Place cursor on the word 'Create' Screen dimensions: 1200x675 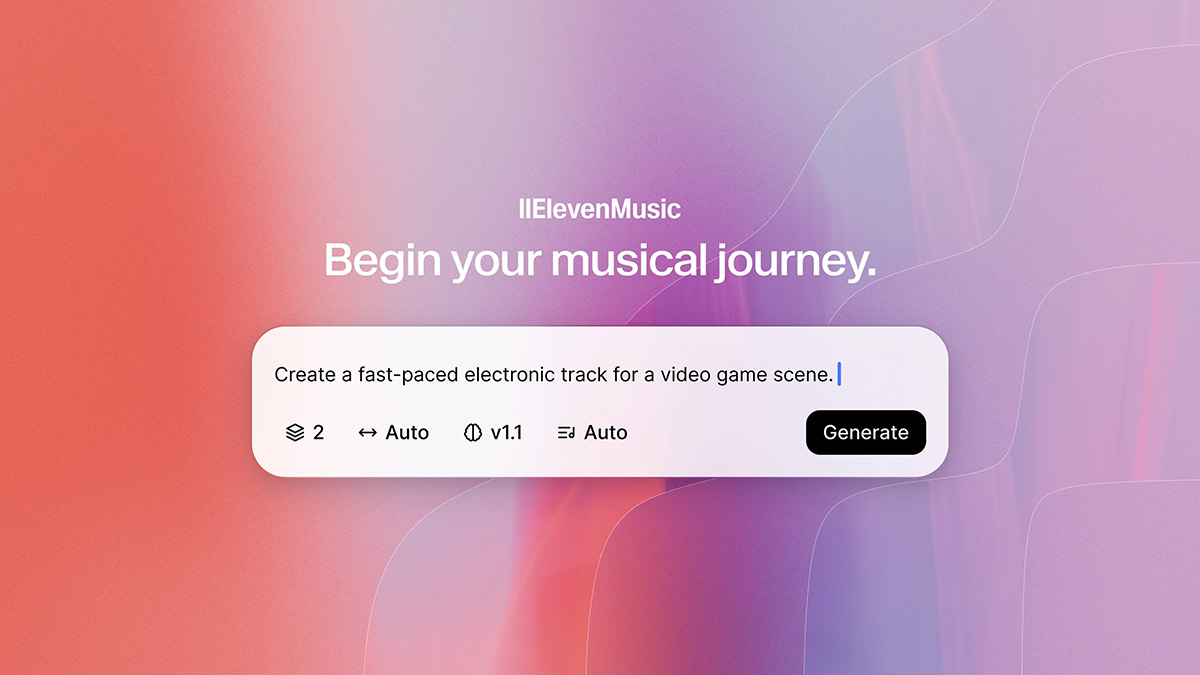click(x=305, y=375)
